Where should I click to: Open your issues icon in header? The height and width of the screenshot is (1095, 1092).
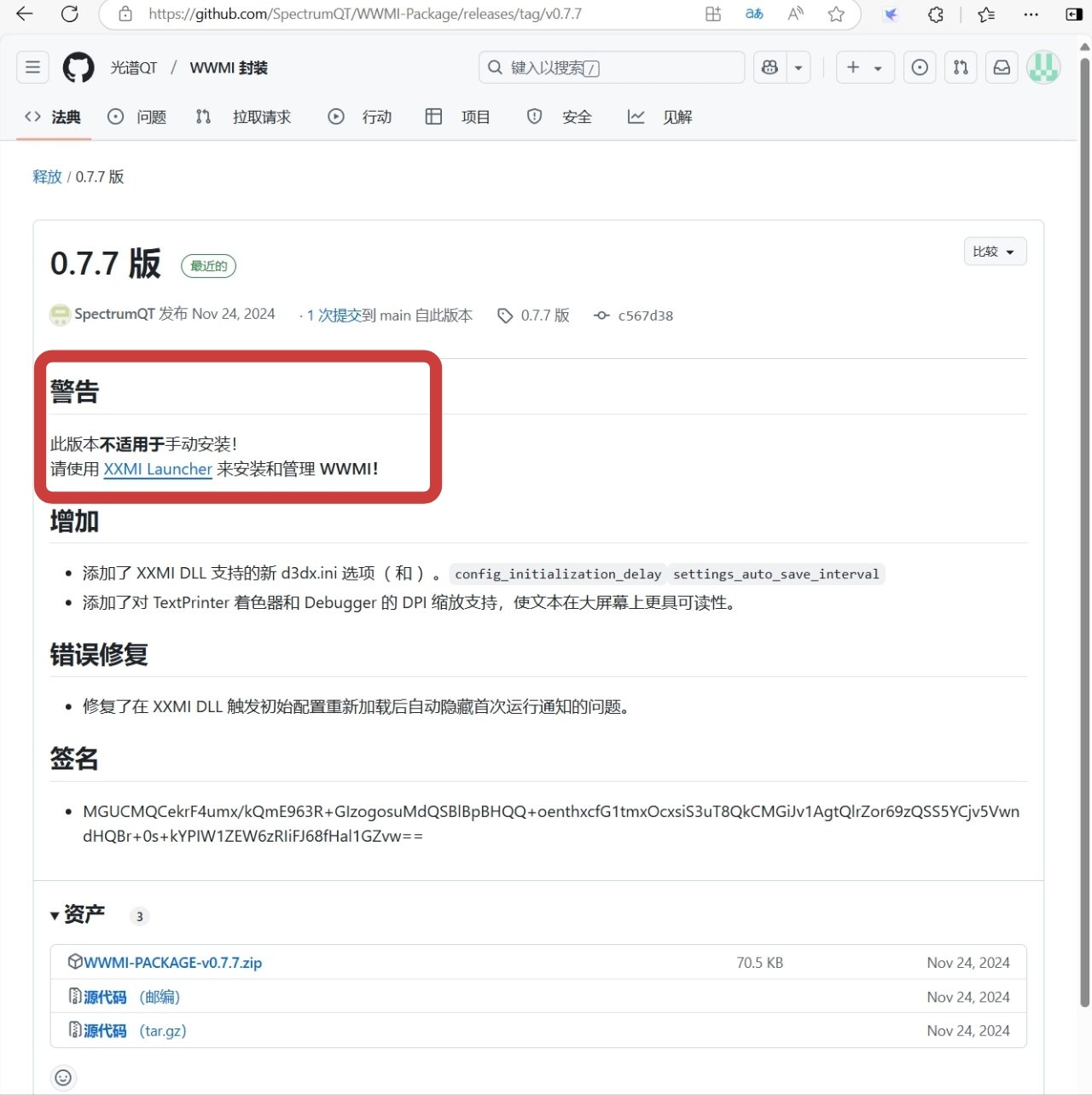pyautogui.click(x=920, y=67)
